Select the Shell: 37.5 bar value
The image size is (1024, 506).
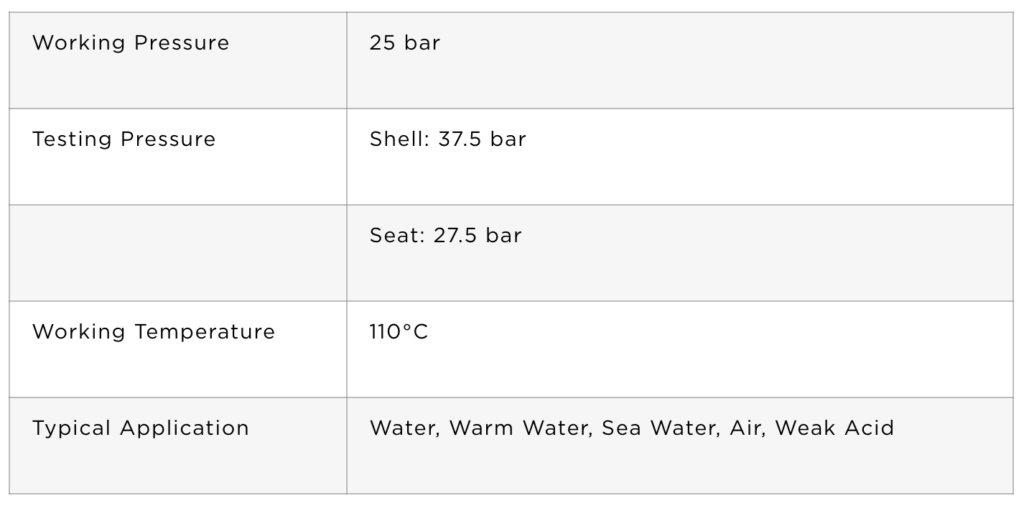(447, 139)
